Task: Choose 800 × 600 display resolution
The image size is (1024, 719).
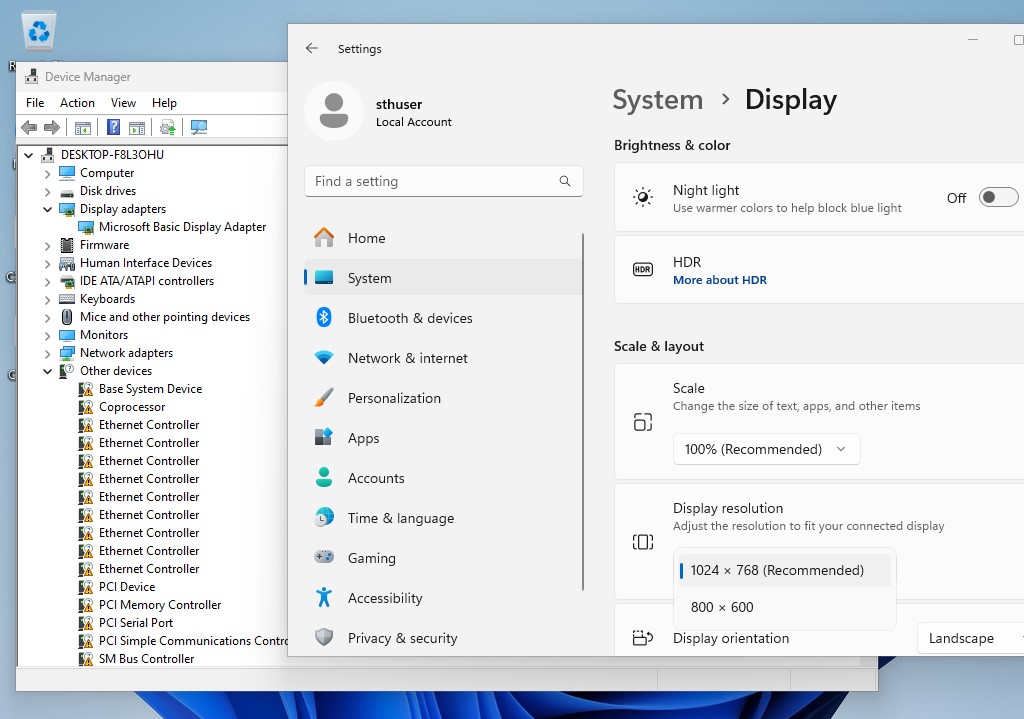Action: (x=722, y=607)
